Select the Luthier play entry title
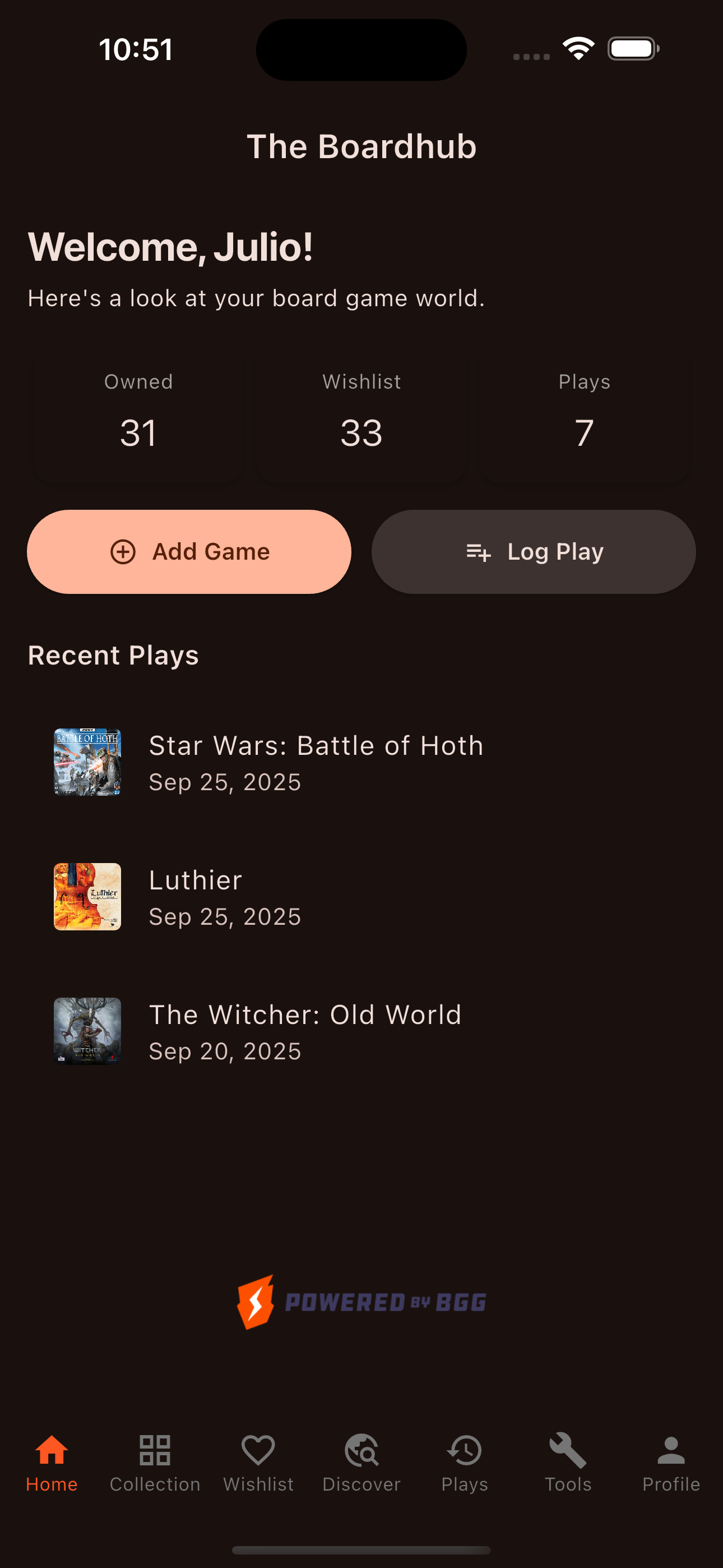This screenshot has height=1568, width=723. [x=196, y=880]
